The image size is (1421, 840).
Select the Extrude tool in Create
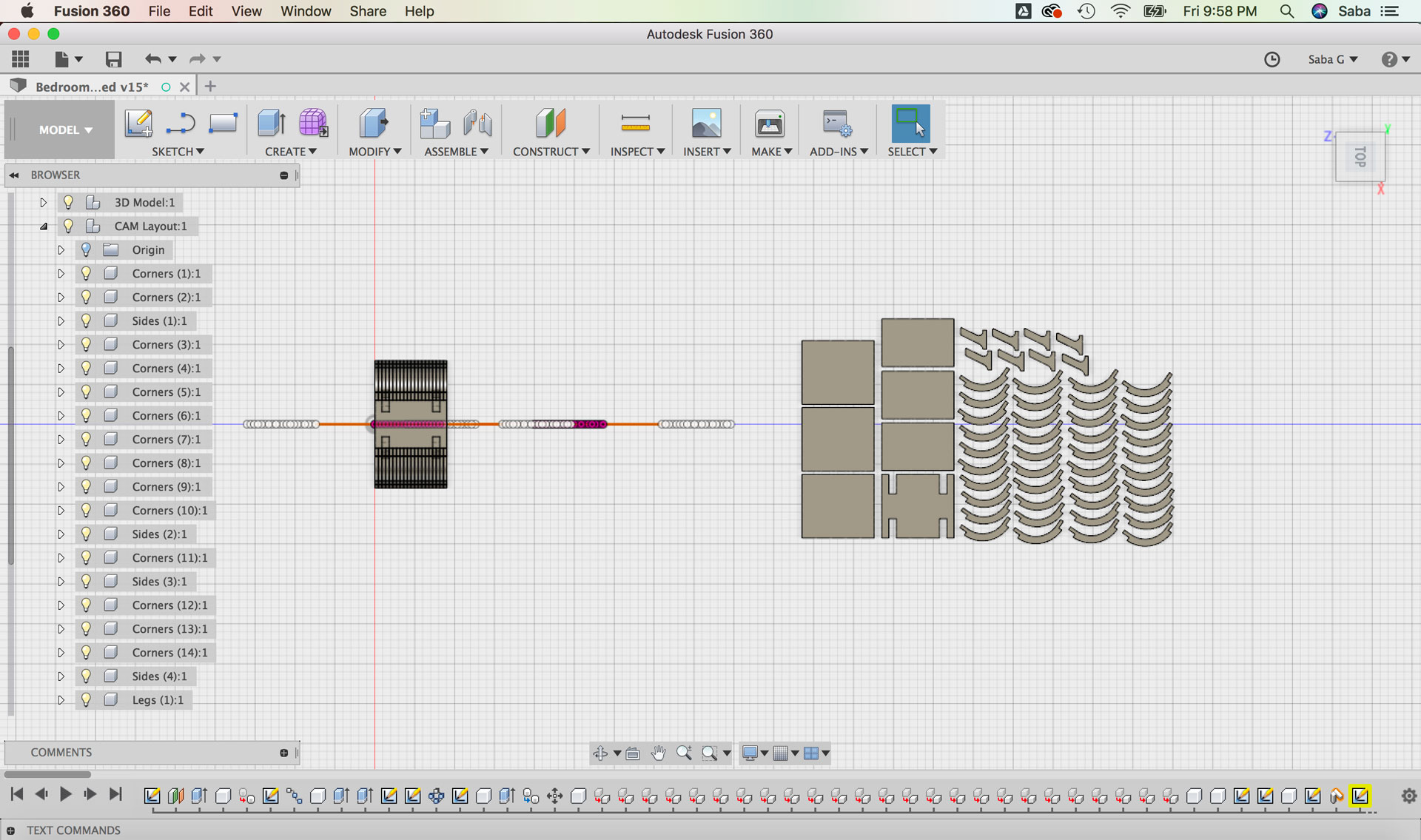(x=272, y=123)
